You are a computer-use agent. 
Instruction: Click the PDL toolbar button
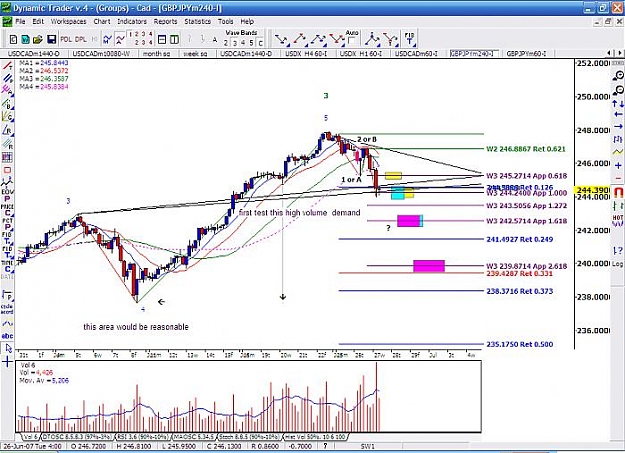pyautogui.click(x=66, y=39)
